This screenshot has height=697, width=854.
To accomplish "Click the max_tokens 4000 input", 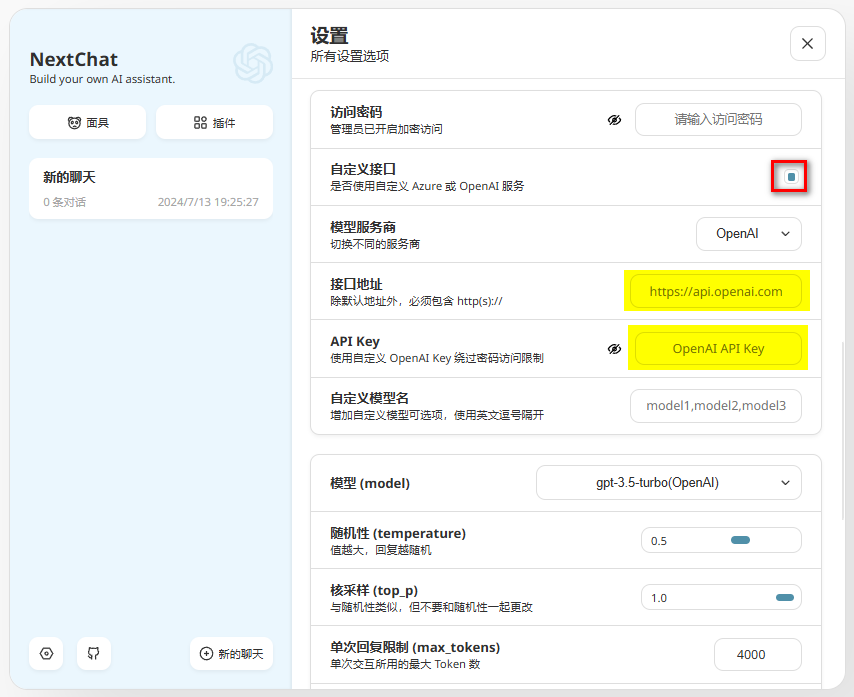I will [x=758, y=655].
